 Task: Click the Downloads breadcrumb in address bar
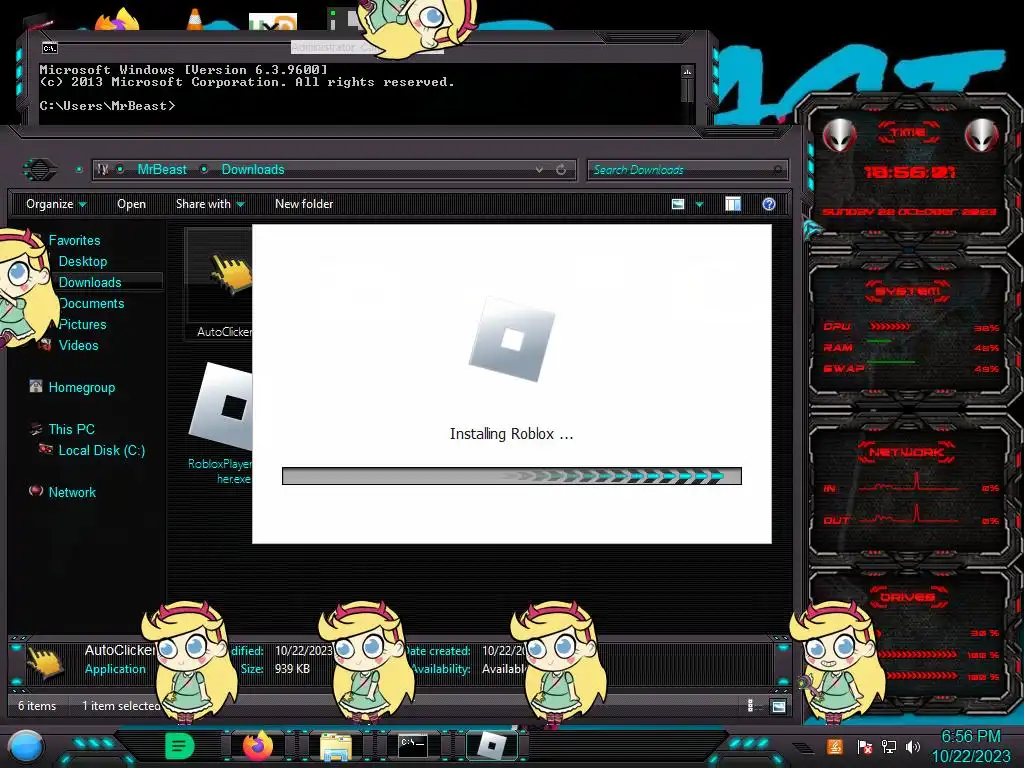(x=253, y=170)
